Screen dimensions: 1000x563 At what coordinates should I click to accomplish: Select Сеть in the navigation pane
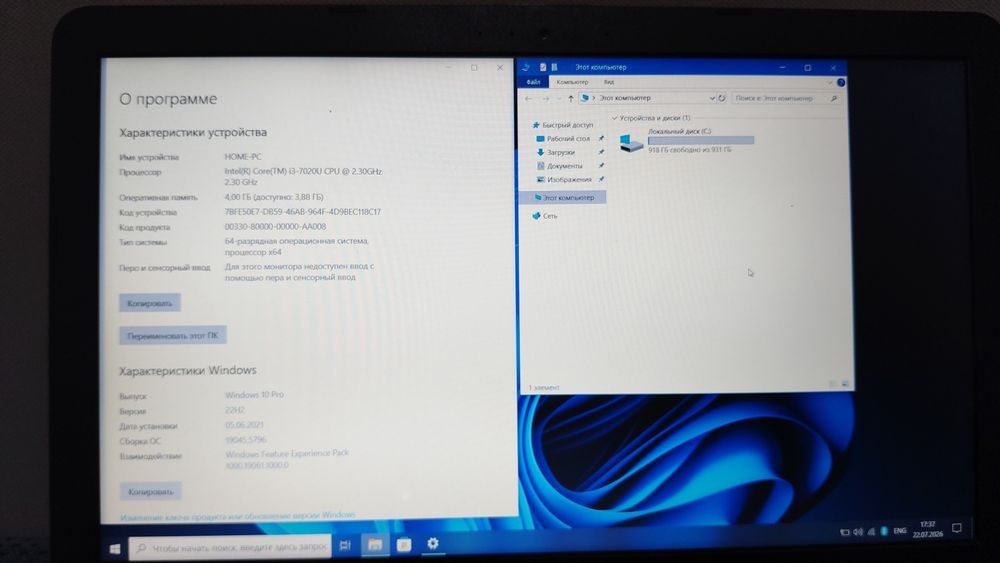(545, 216)
